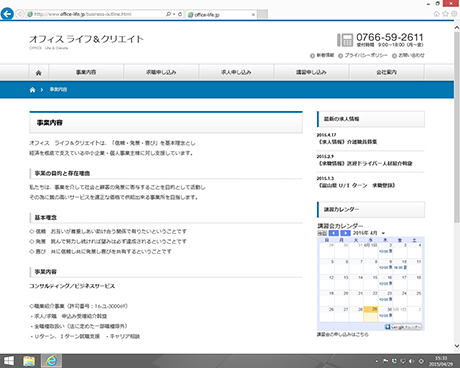Close the office-life.jp tab with its X
This screenshot has width=460, height=368.
[253, 14]
